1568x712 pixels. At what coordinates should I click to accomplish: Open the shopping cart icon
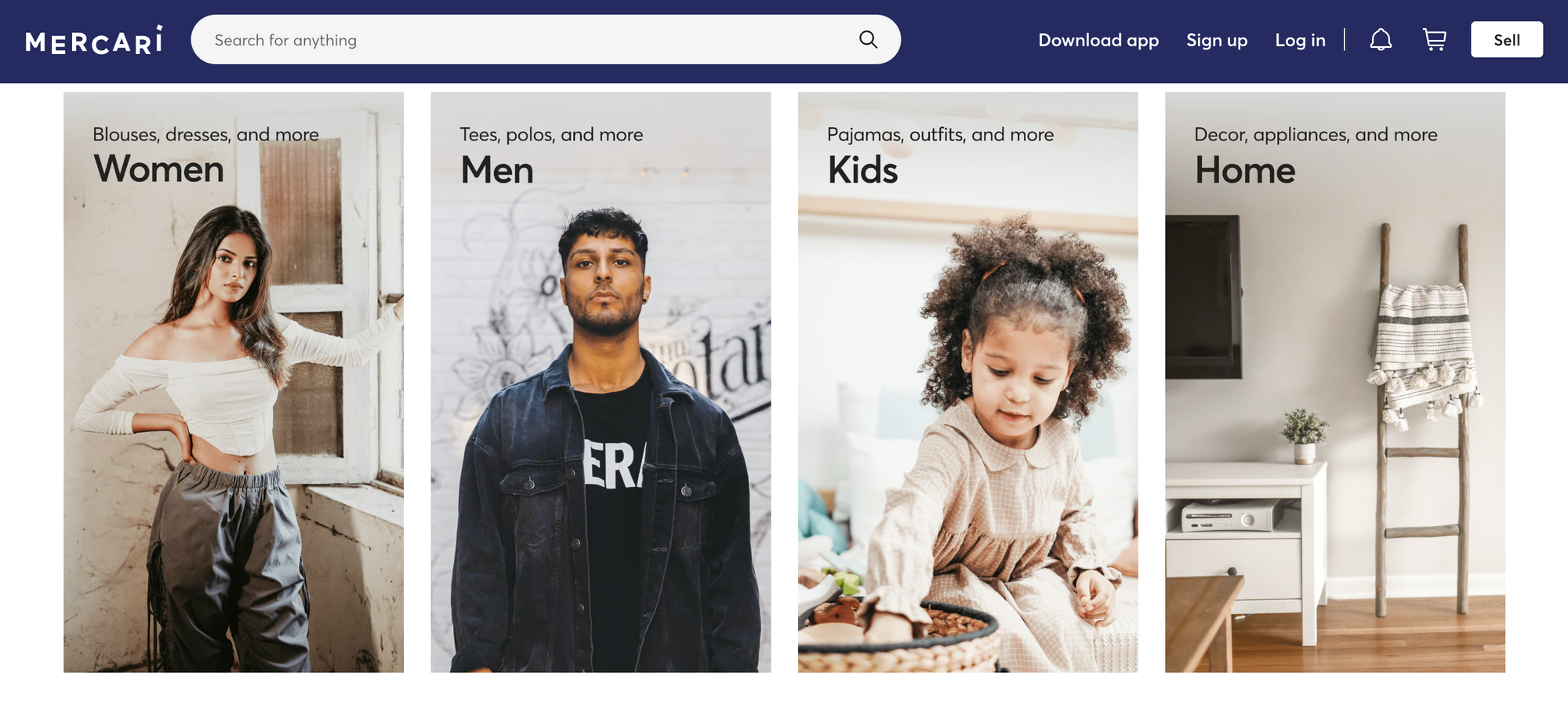[1435, 40]
